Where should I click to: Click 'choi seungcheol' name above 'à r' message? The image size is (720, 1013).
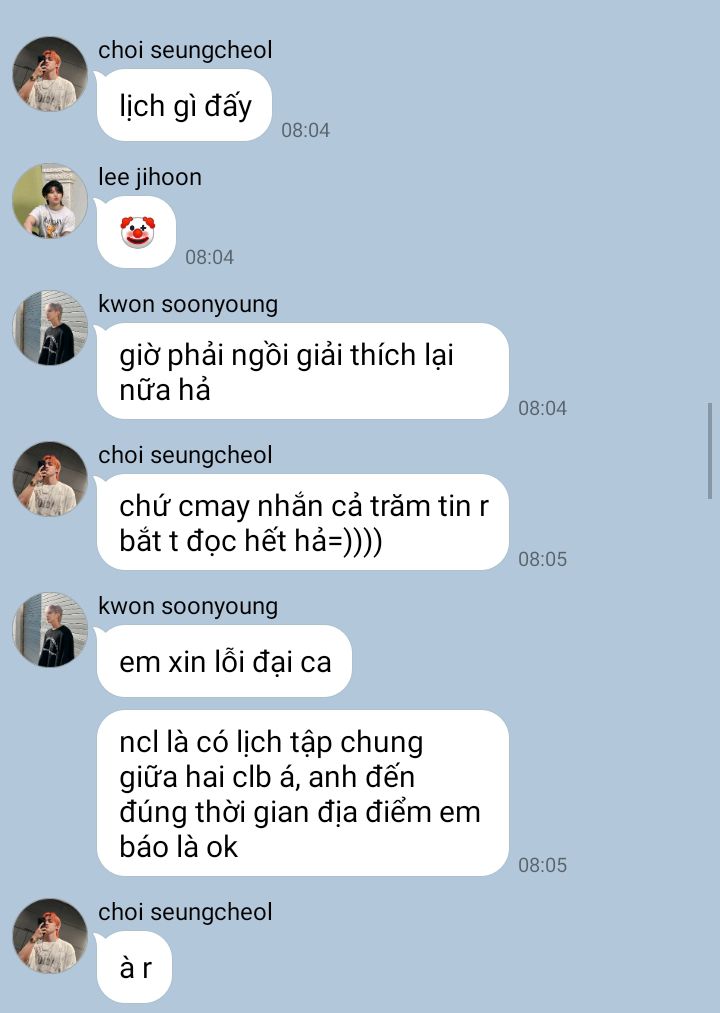185,912
